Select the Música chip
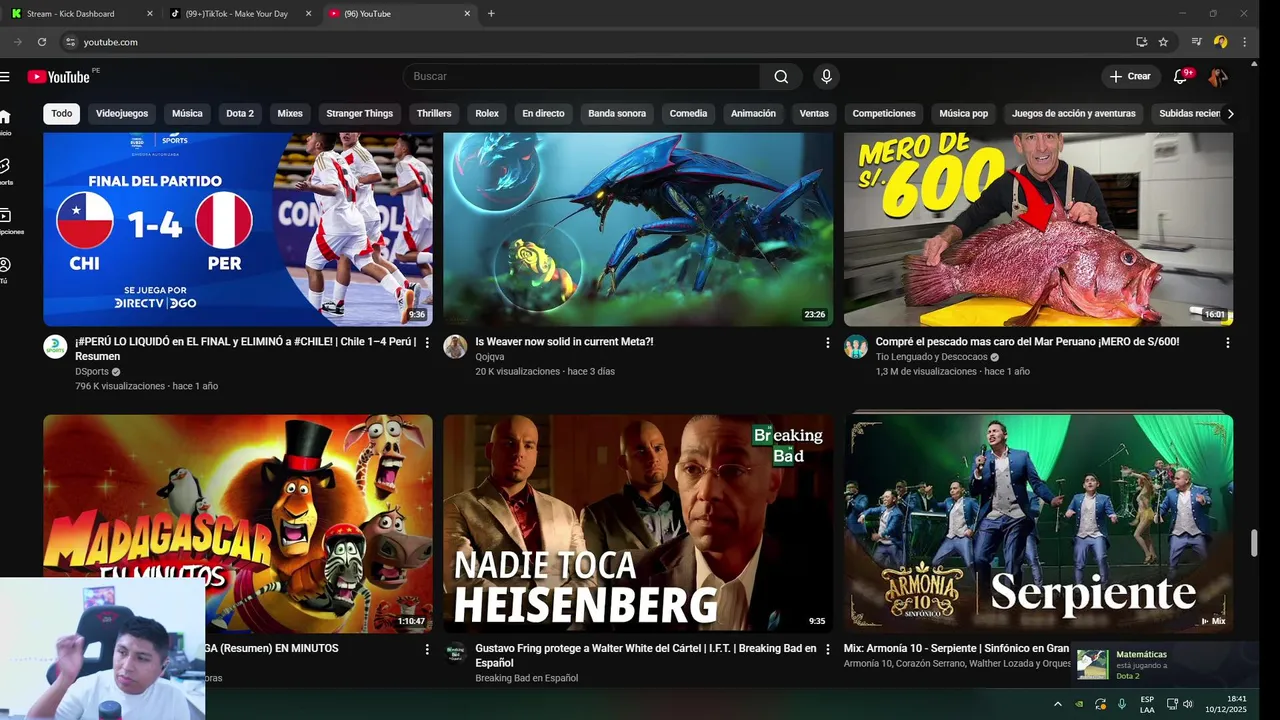This screenshot has height=720, width=1280. point(187,114)
